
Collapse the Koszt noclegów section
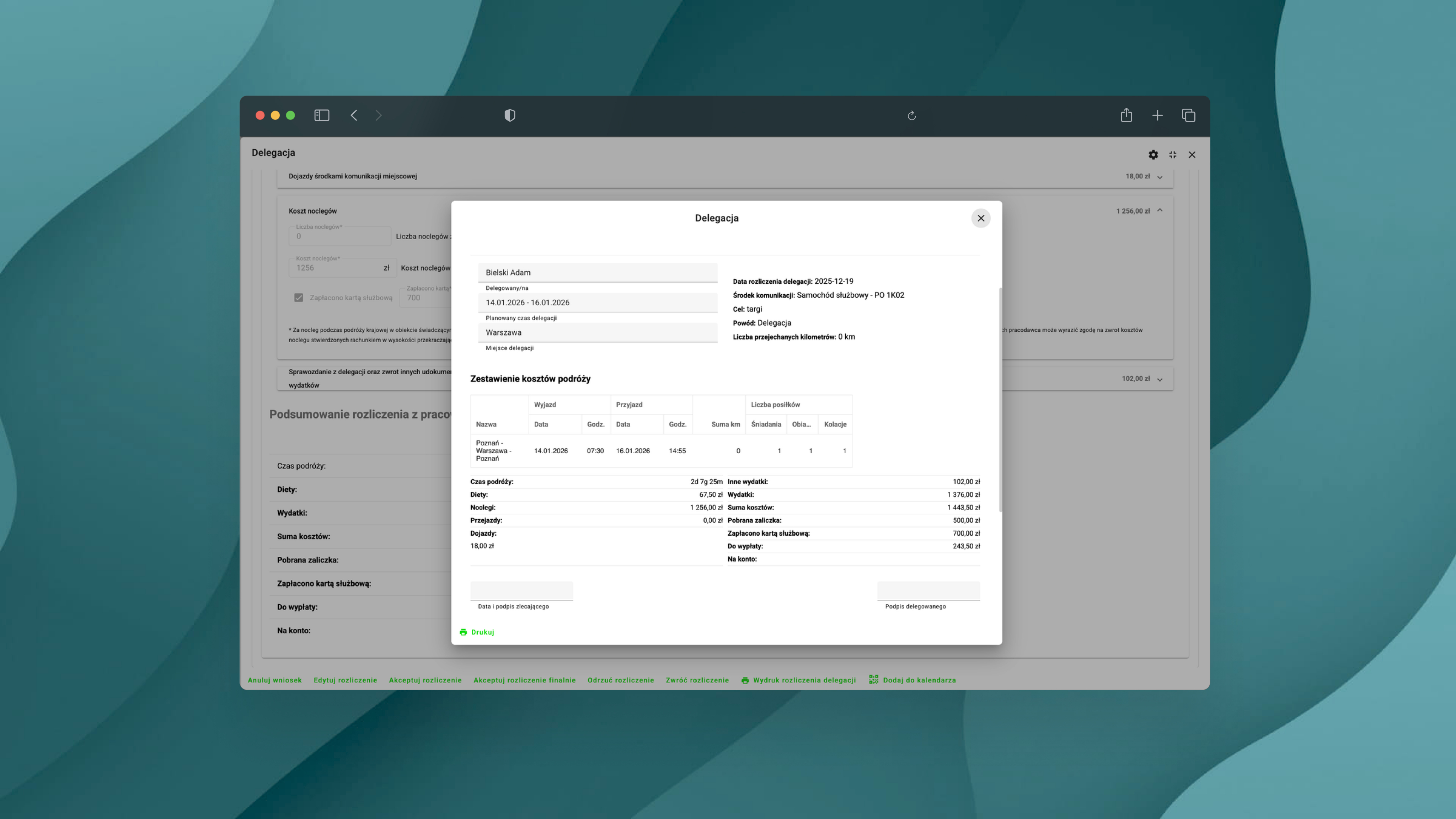pos(1159,210)
